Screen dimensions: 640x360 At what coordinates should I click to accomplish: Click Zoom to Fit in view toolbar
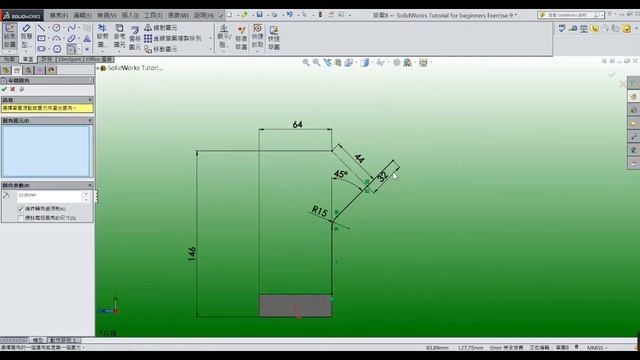point(306,62)
